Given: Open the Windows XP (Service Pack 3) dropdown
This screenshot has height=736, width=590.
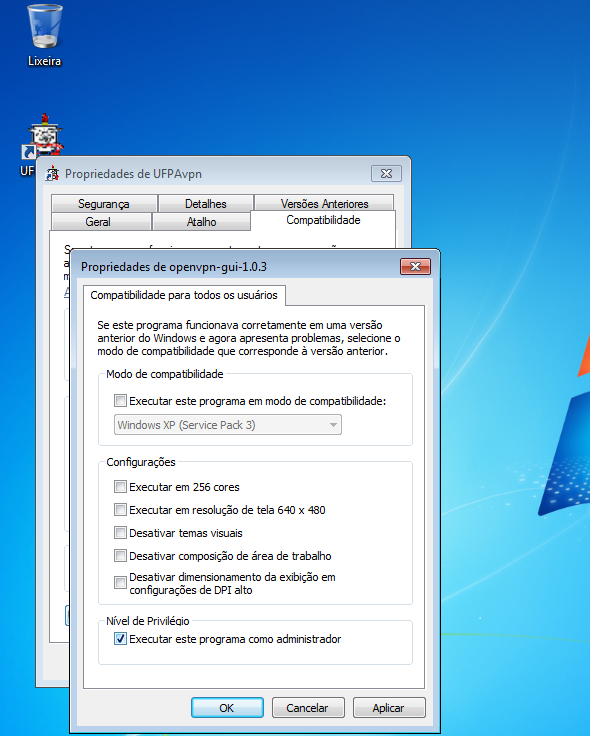Looking at the screenshot, I should tap(228, 425).
